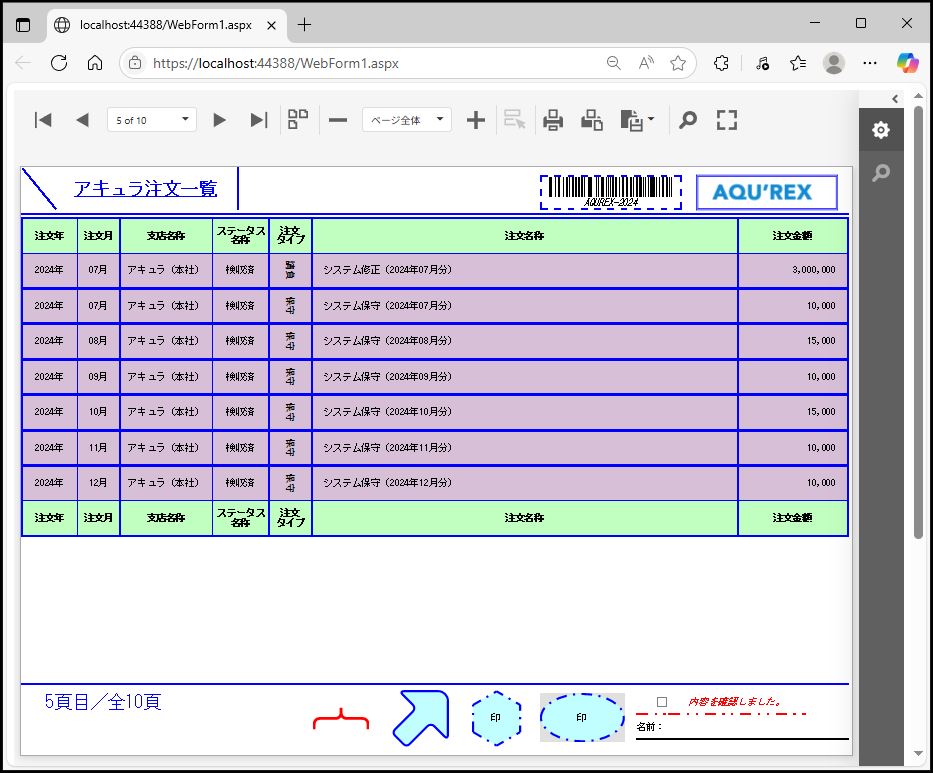This screenshot has height=773, width=933.
Task: Jump to the last report page
Action: coord(258,120)
